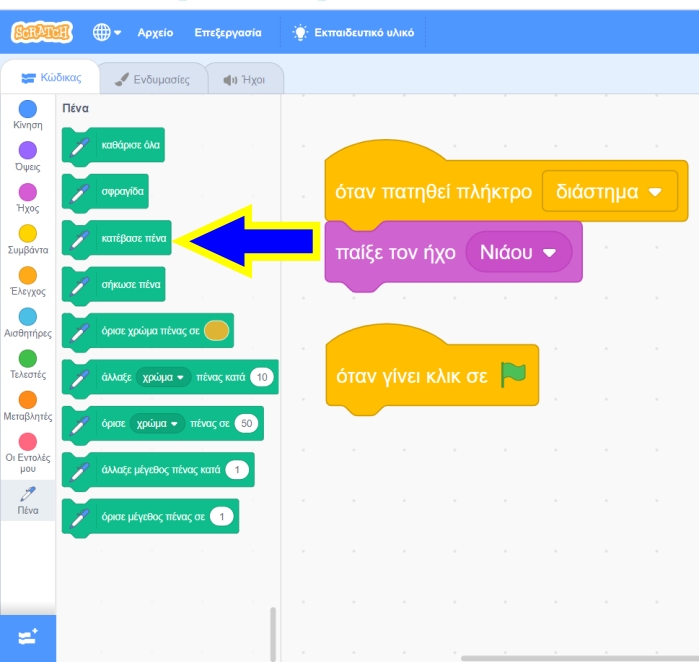
Task: Open the globe language menu
Action: (106, 33)
